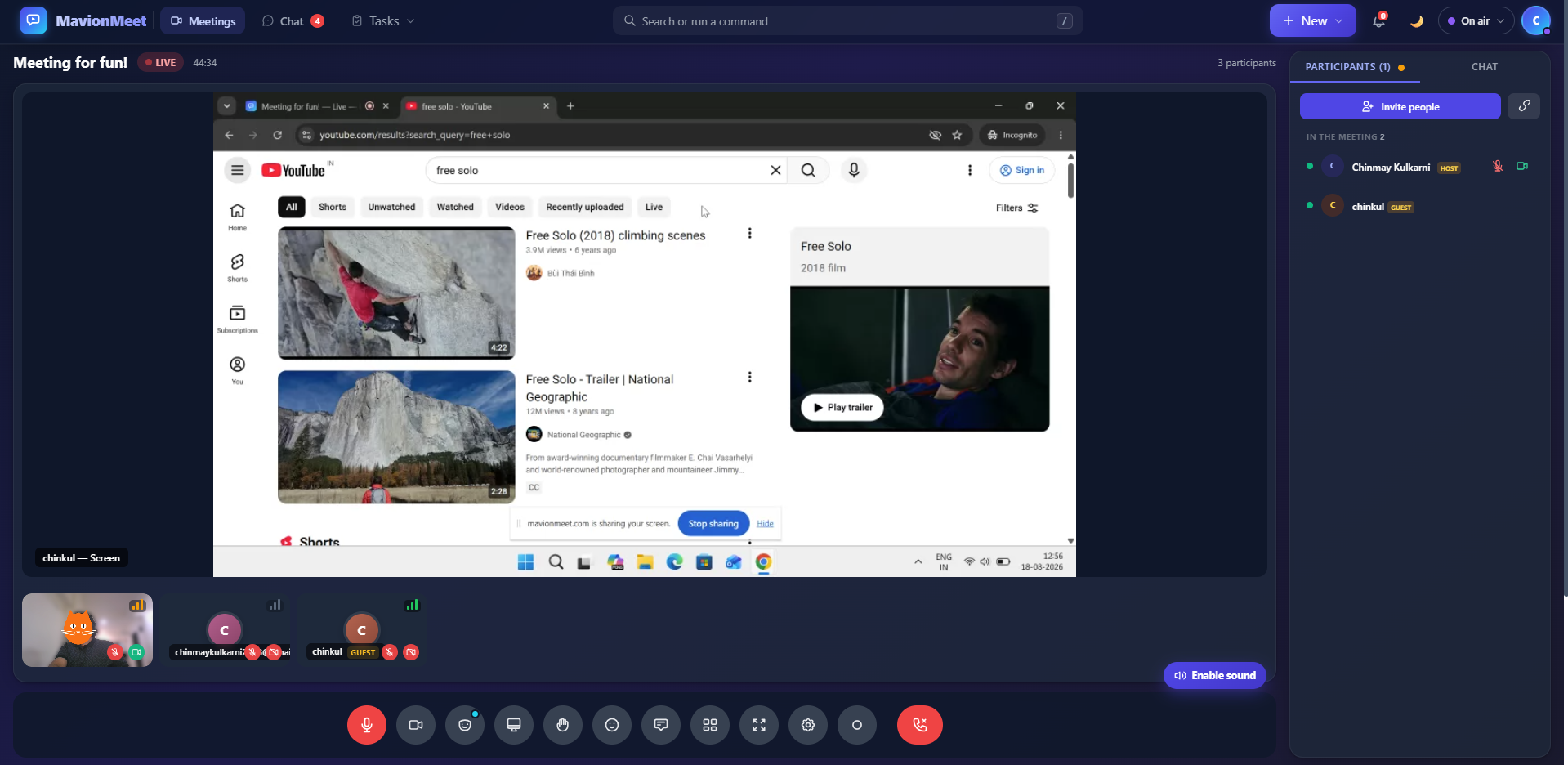Open notifications bell icon
The image size is (1568, 765).
(x=1379, y=20)
